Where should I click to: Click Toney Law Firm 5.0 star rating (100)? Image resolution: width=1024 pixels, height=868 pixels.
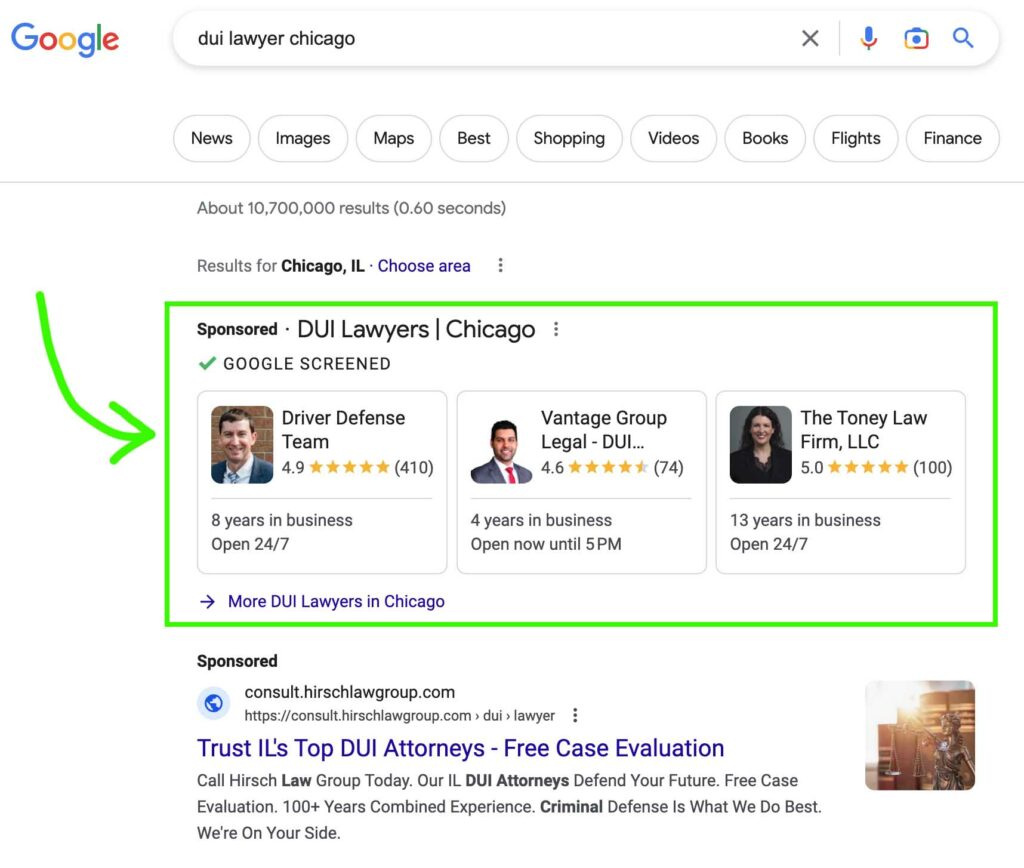click(876, 468)
